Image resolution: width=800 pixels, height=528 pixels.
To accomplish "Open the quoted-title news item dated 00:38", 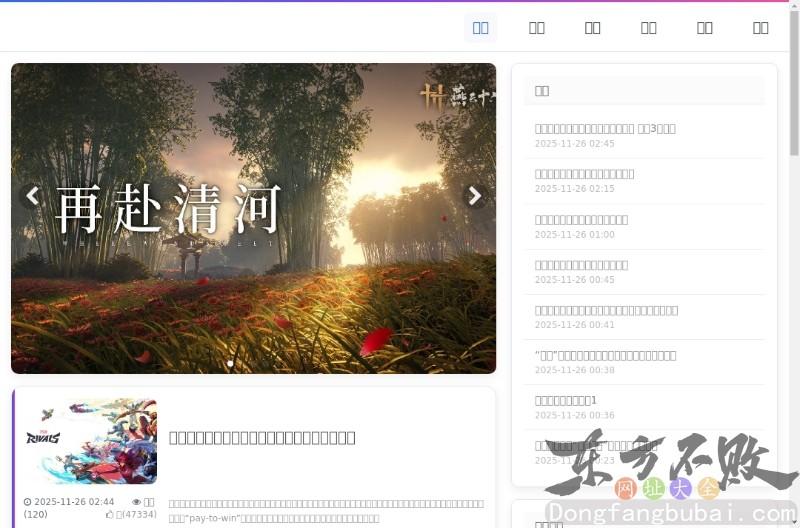I will pos(605,356).
